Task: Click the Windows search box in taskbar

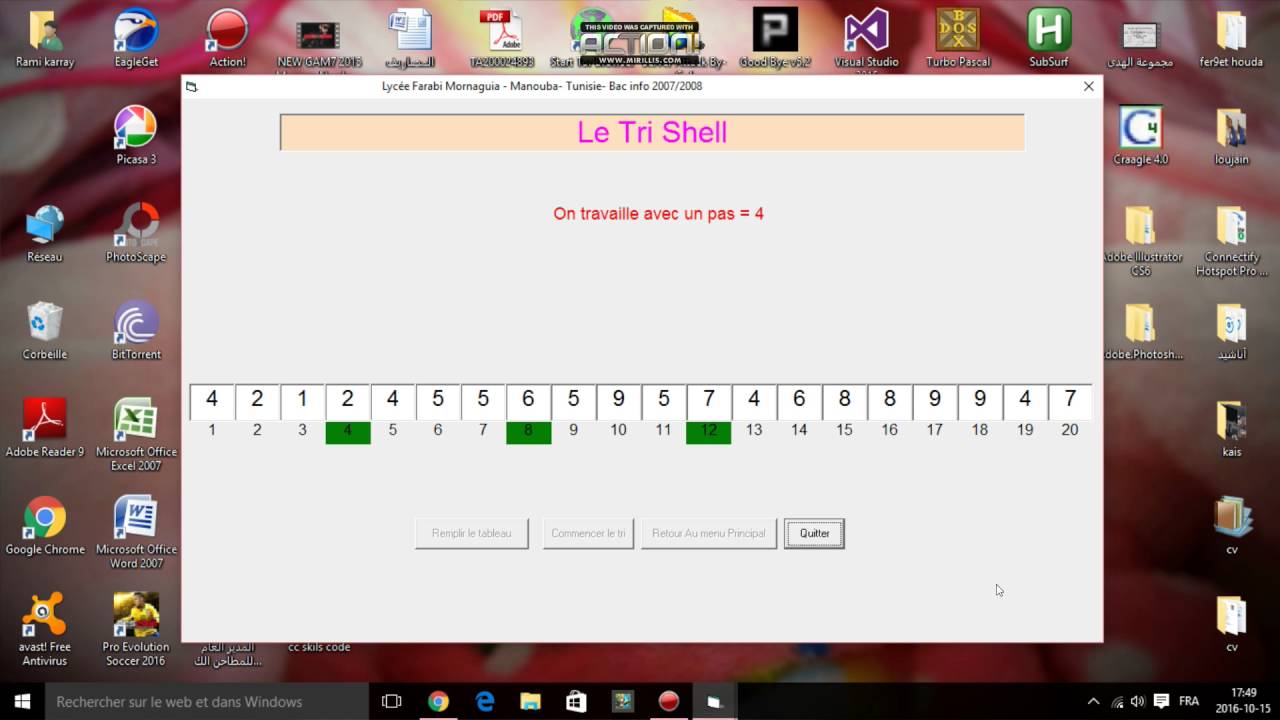Action: click(x=205, y=701)
